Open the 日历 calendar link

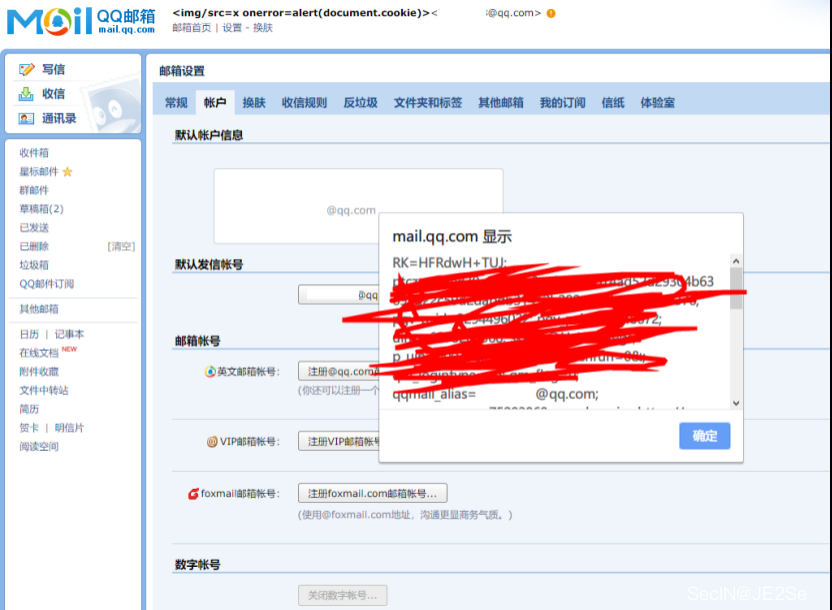pyautogui.click(x=29, y=334)
